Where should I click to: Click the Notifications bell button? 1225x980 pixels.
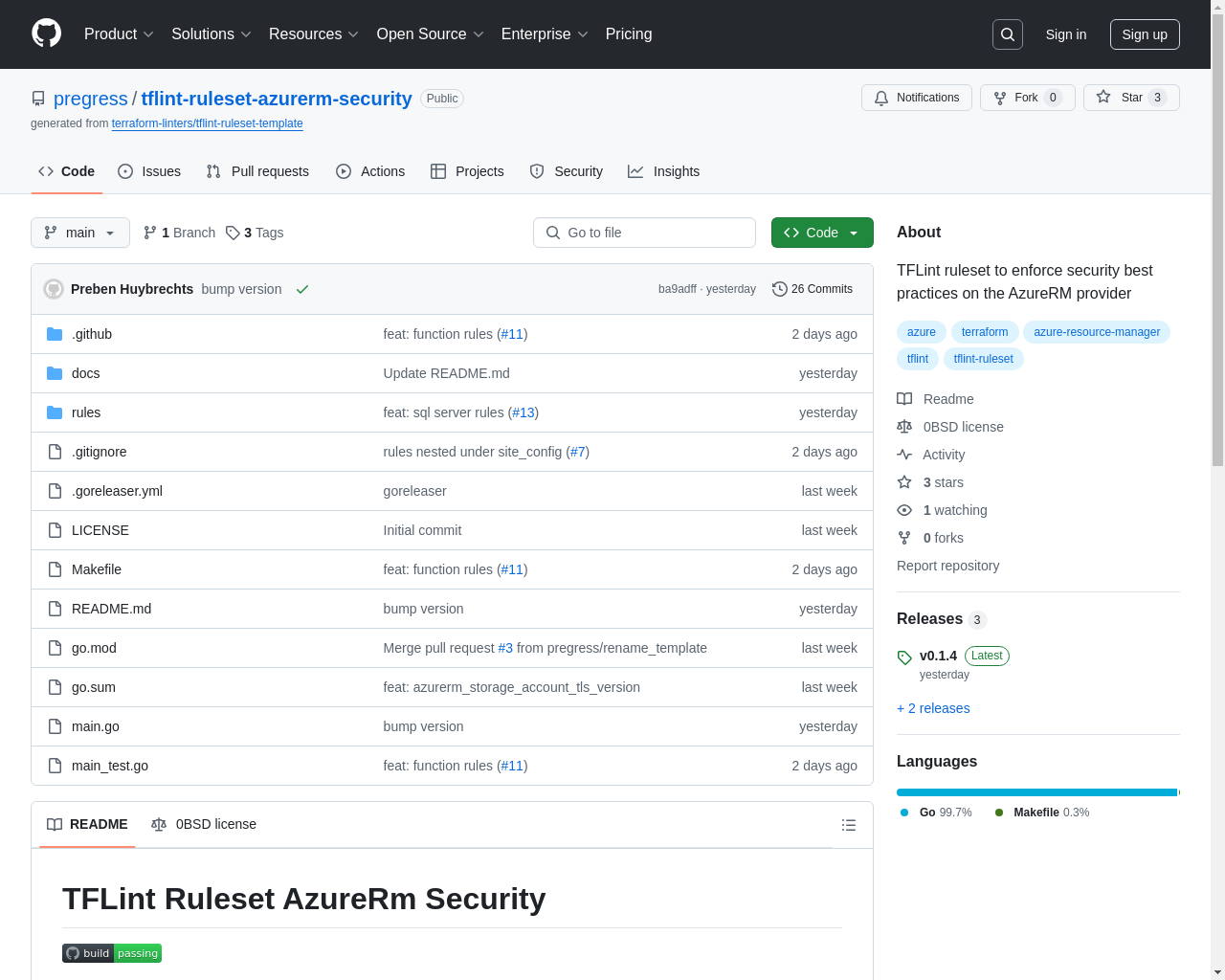(917, 98)
